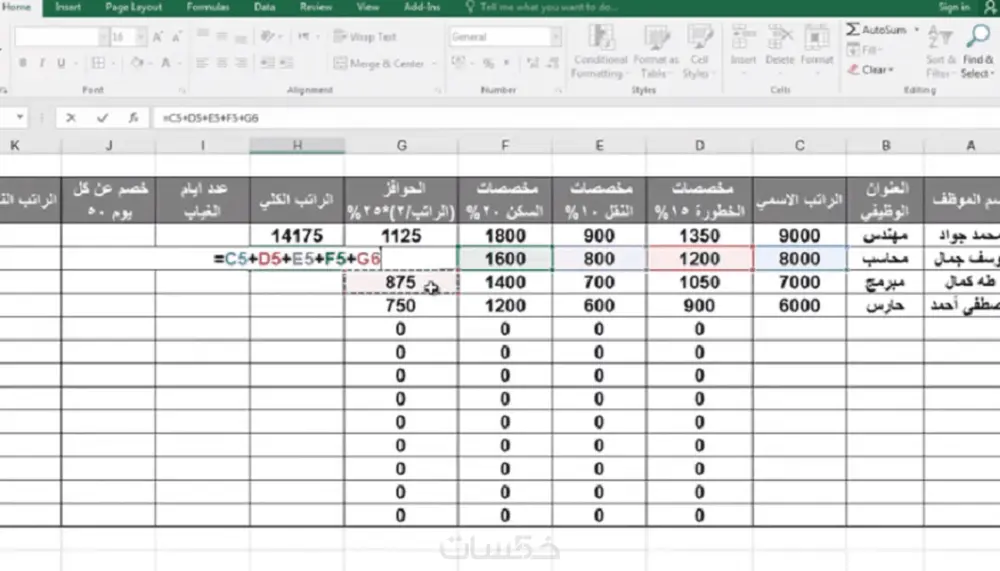This screenshot has width=1000, height=571.
Task: Switch to Formulas tab
Action: coord(208,7)
